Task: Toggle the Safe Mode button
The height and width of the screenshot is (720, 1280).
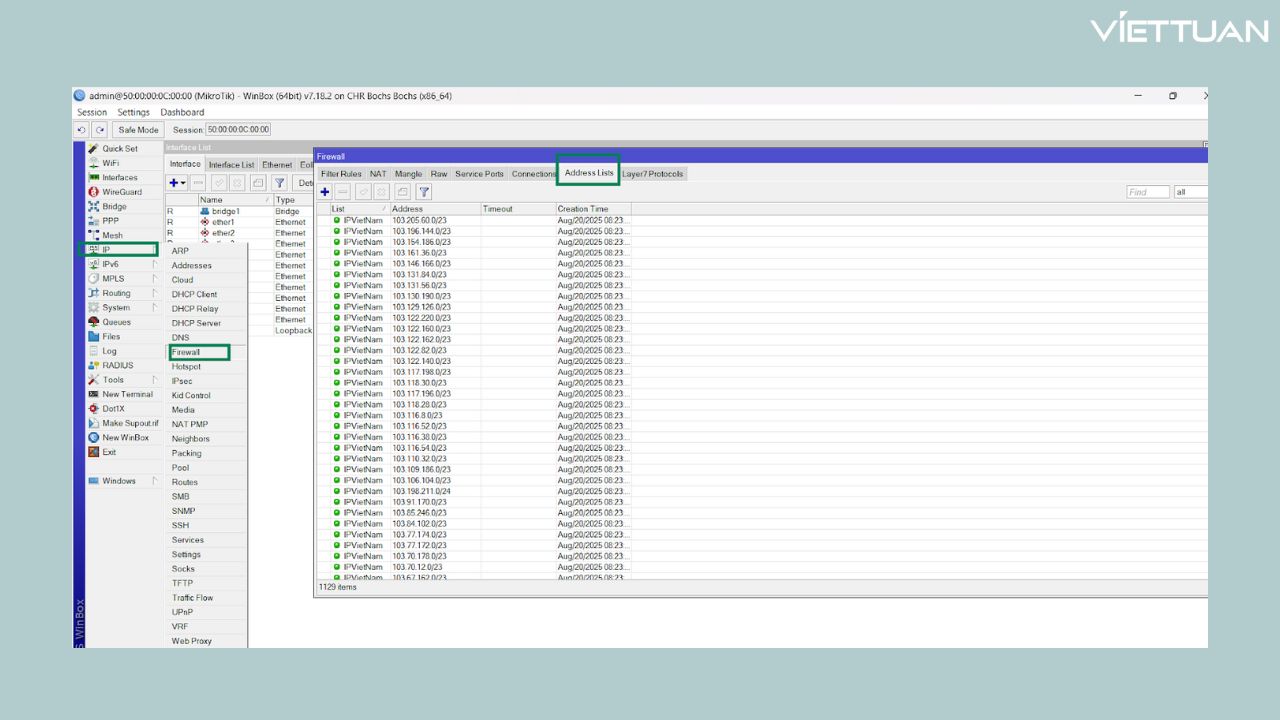Action: click(x=137, y=130)
